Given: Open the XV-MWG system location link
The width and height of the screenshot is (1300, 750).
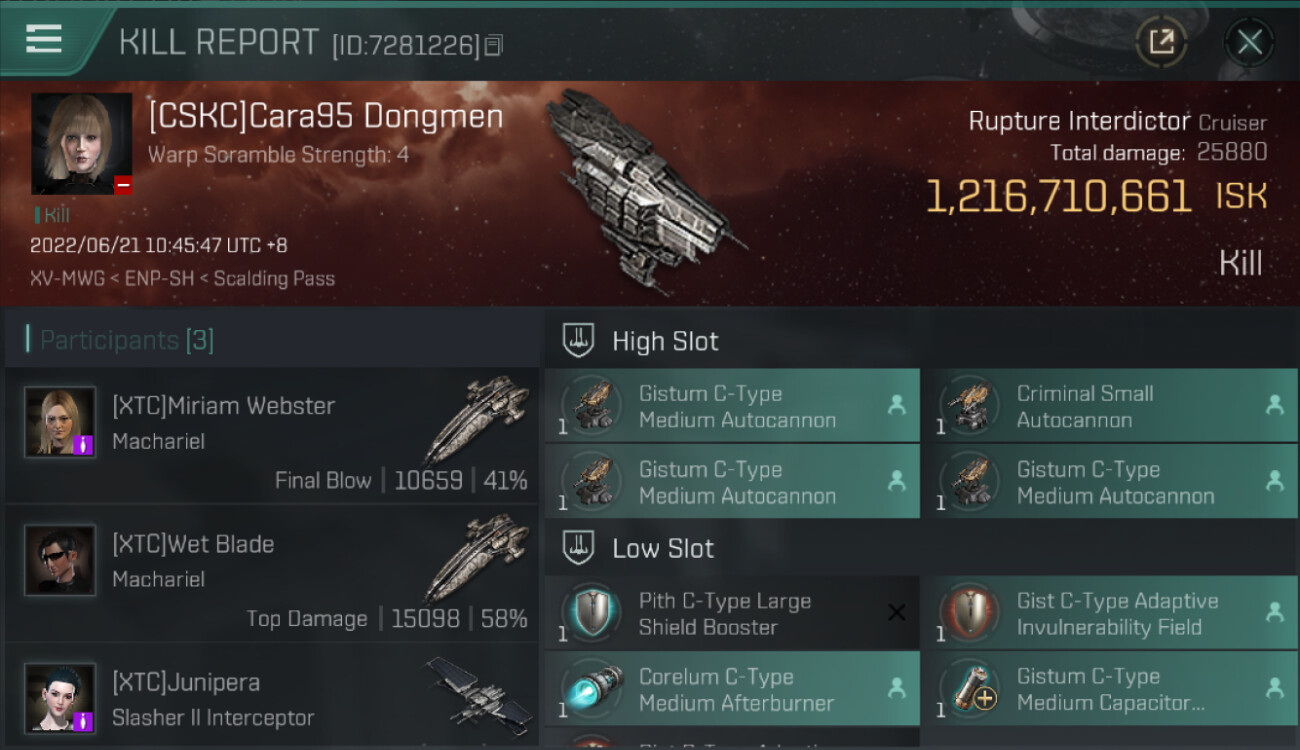Looking at the screenshot, I should (68, 278).
